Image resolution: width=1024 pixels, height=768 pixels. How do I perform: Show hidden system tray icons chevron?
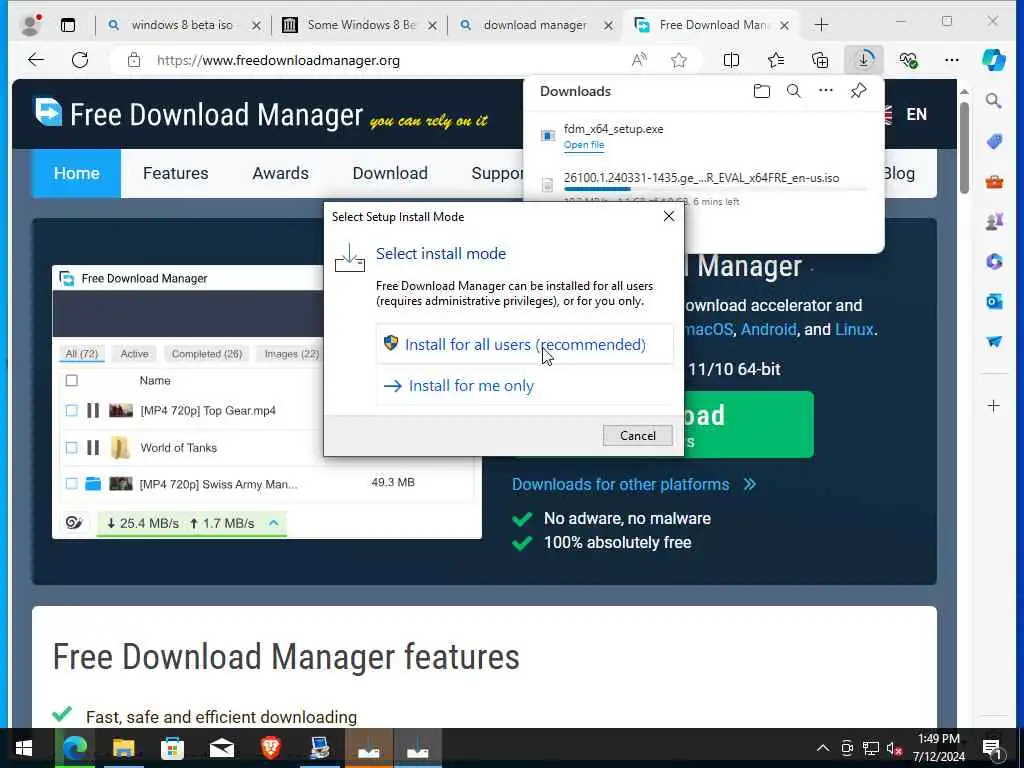[823, 748]
